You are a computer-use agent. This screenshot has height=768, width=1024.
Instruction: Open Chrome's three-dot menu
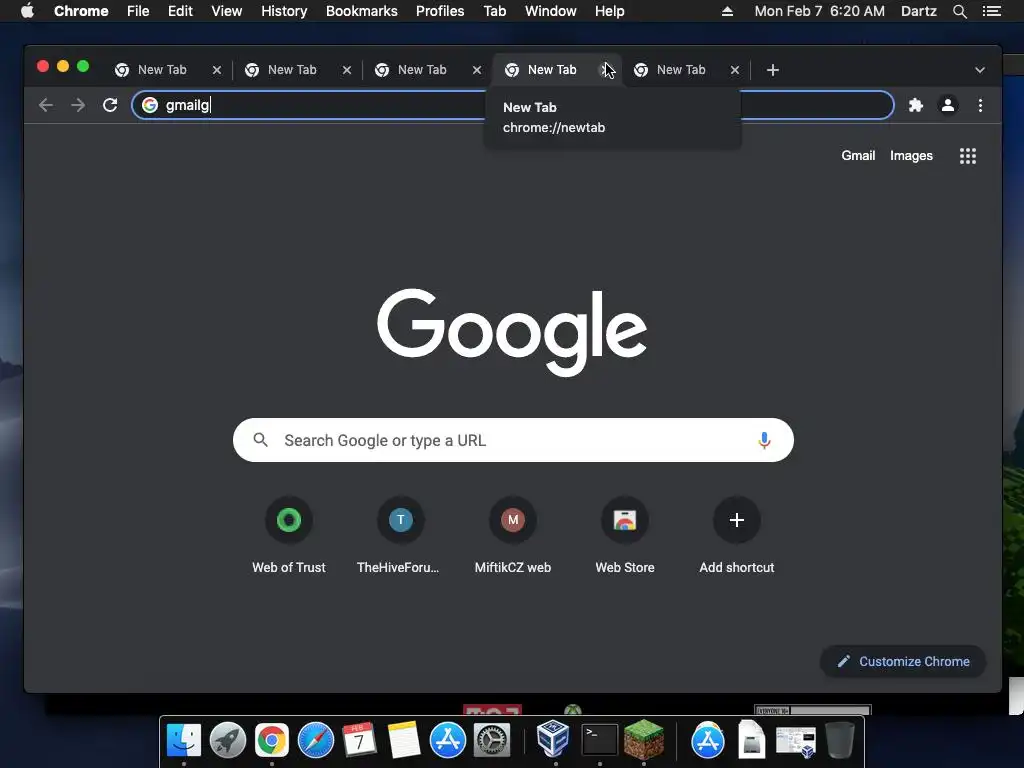point(980,105)
